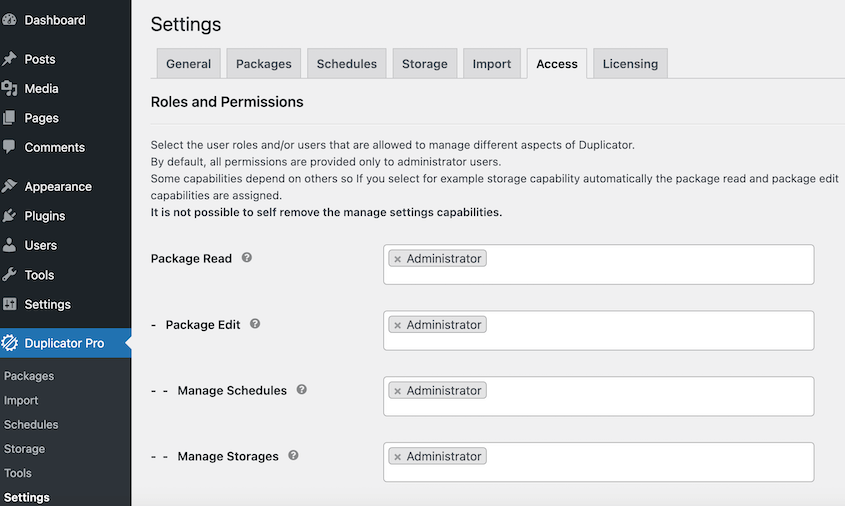Open the Storage settings tab

click(x=425, y=64)
